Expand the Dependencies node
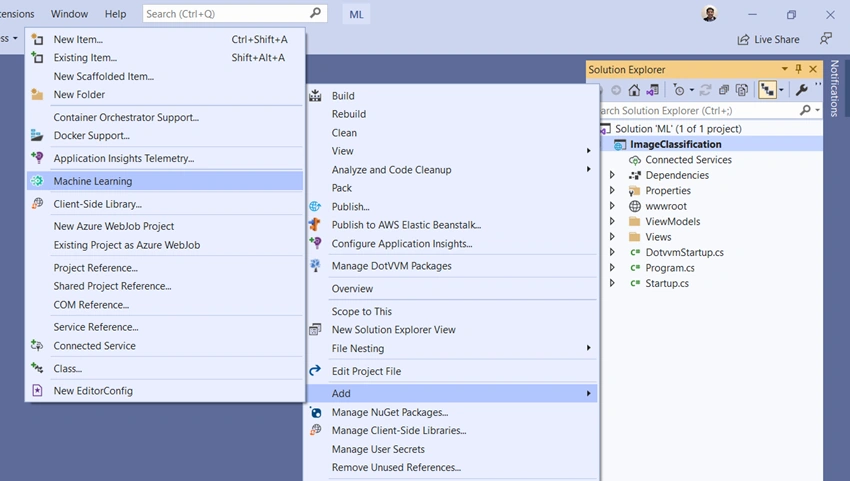Screen dimensions: 850x481 coord(612,175)
